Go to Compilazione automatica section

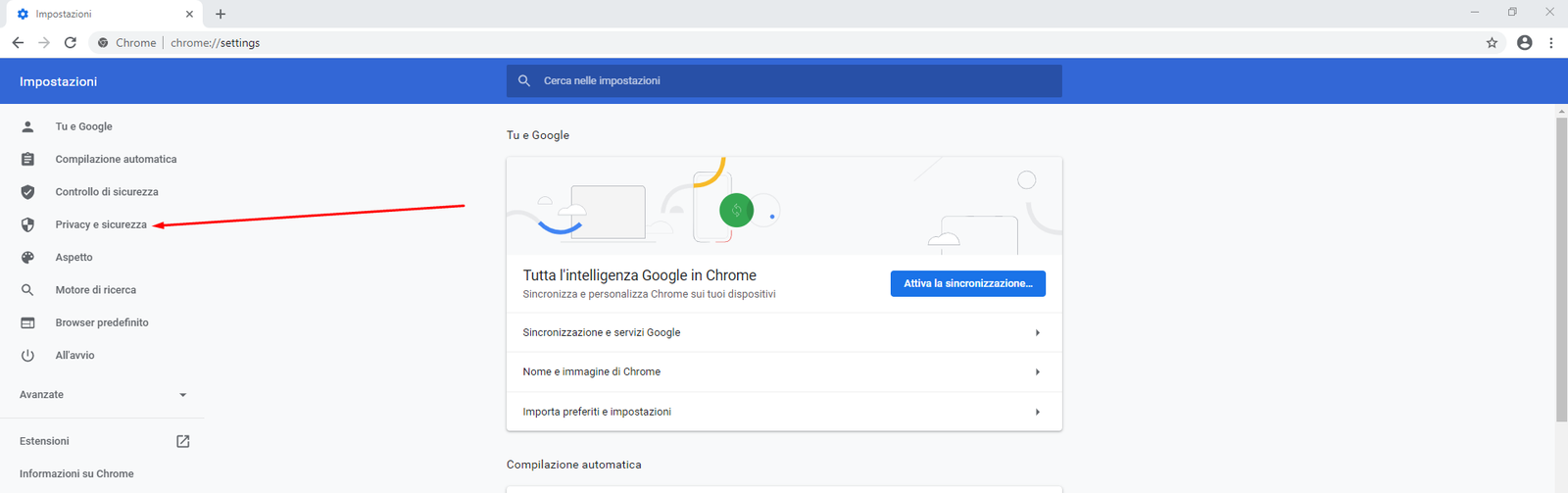point(116,159)
